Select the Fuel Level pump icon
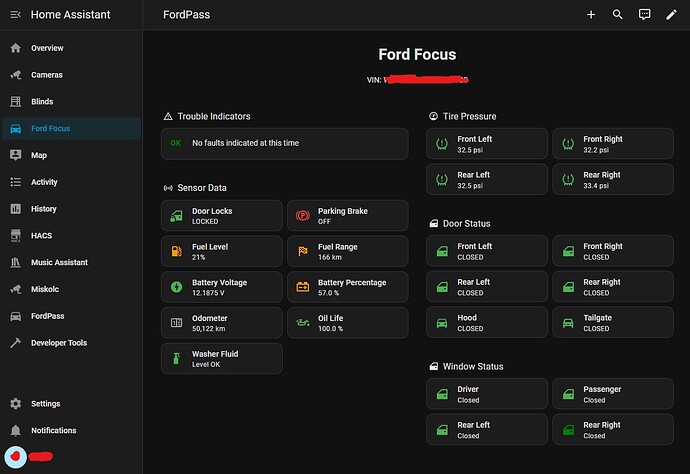The image size is (690, 474). tap(177, 251)
